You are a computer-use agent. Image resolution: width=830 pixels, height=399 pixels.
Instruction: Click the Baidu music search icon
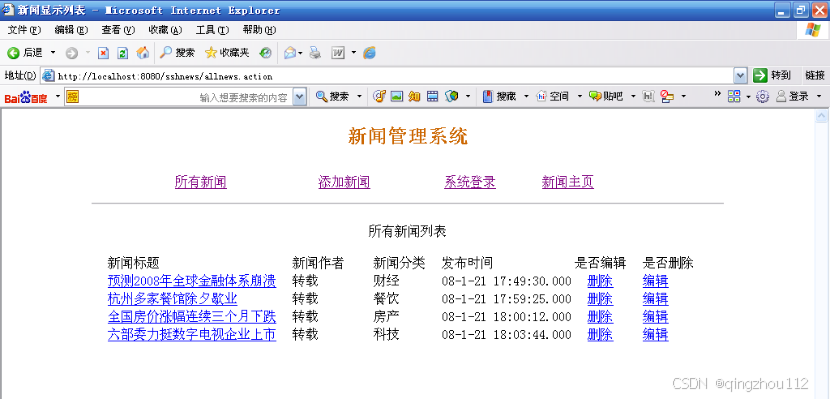[x=379, y=96]
